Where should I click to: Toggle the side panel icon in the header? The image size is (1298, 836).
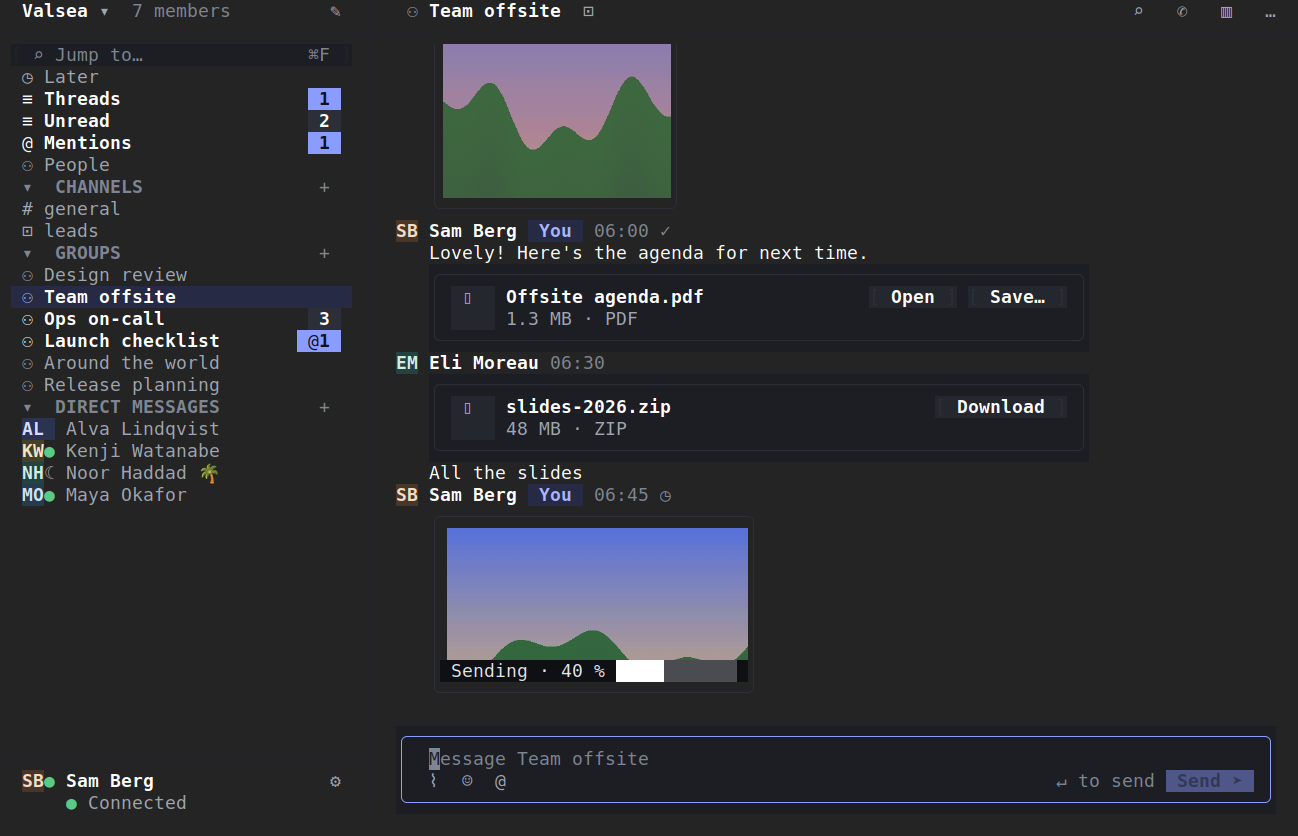click(x=1226, y=12)
